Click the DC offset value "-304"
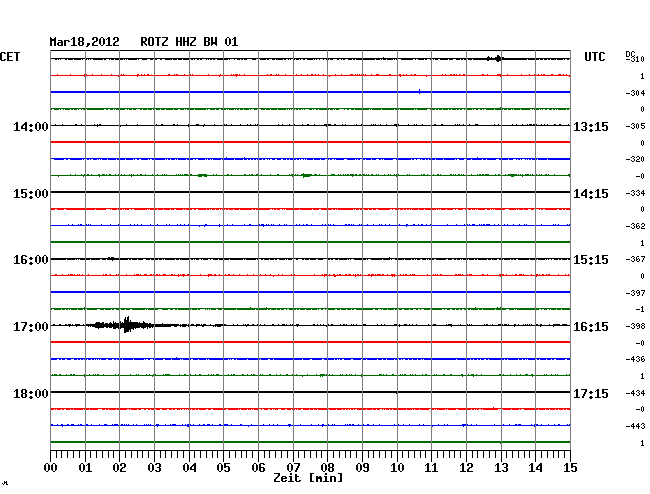The width and height of the screenshot is (650, 494). (635, 93)
